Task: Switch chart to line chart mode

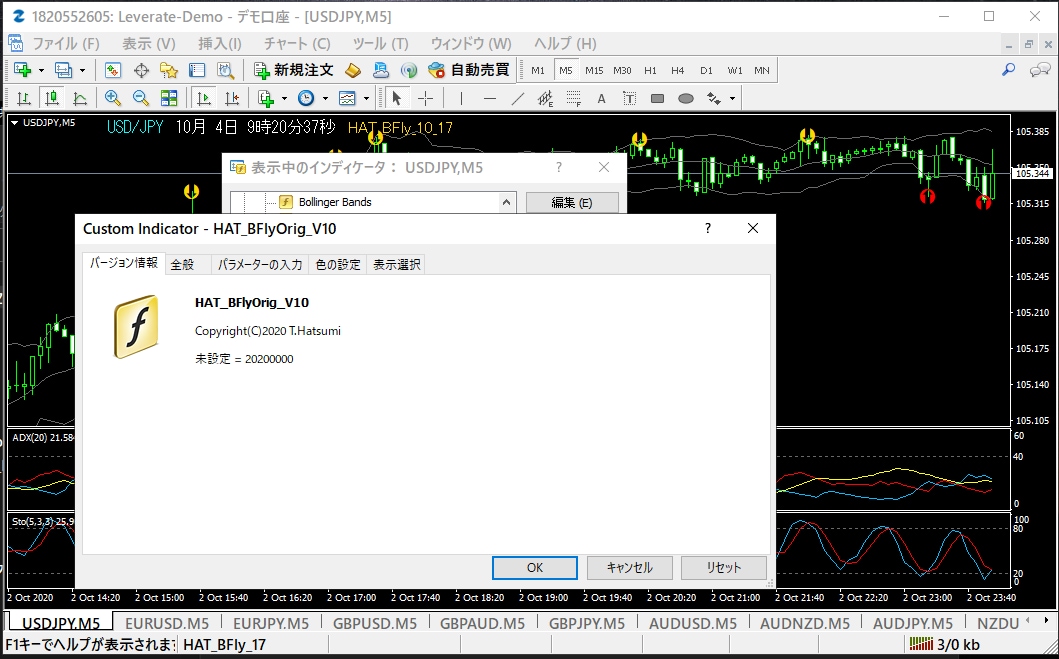Action: click(80, 99)
